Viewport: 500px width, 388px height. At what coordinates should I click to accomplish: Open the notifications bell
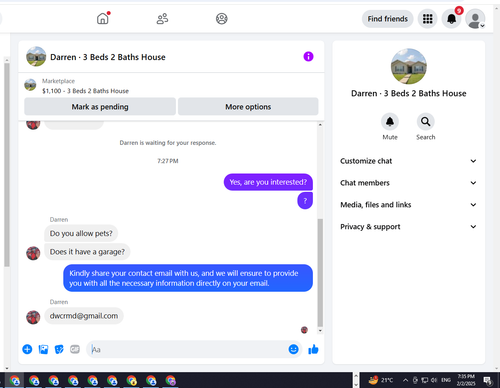pos(451,19)
